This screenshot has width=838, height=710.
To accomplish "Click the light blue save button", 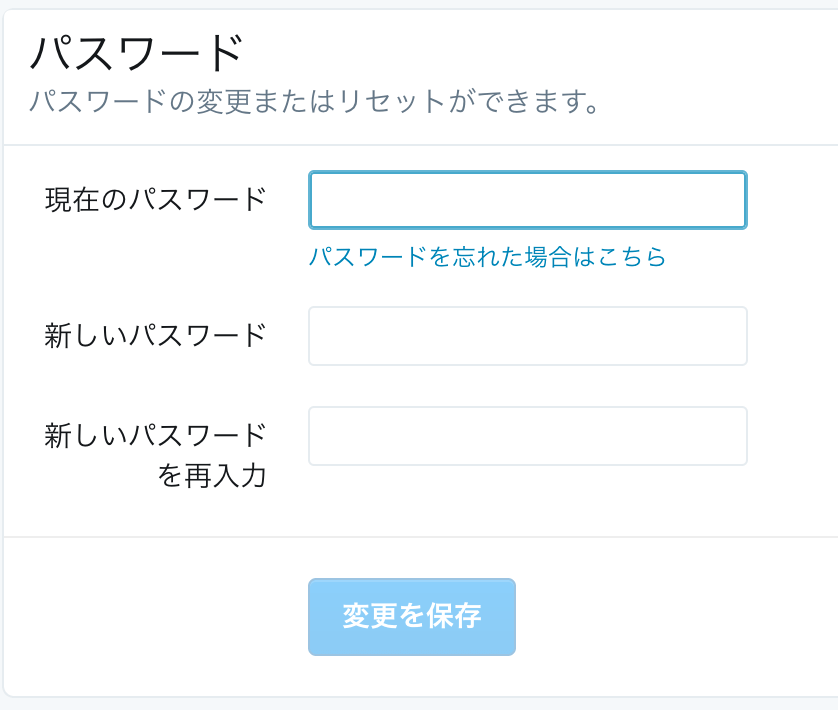I will coord(412,617).
